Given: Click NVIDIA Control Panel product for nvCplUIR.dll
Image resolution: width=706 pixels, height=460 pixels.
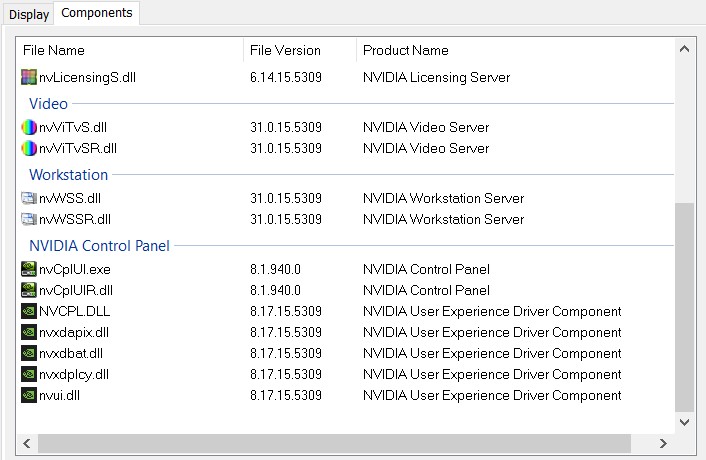Looking at the screenshot, I should coord(426,290).
